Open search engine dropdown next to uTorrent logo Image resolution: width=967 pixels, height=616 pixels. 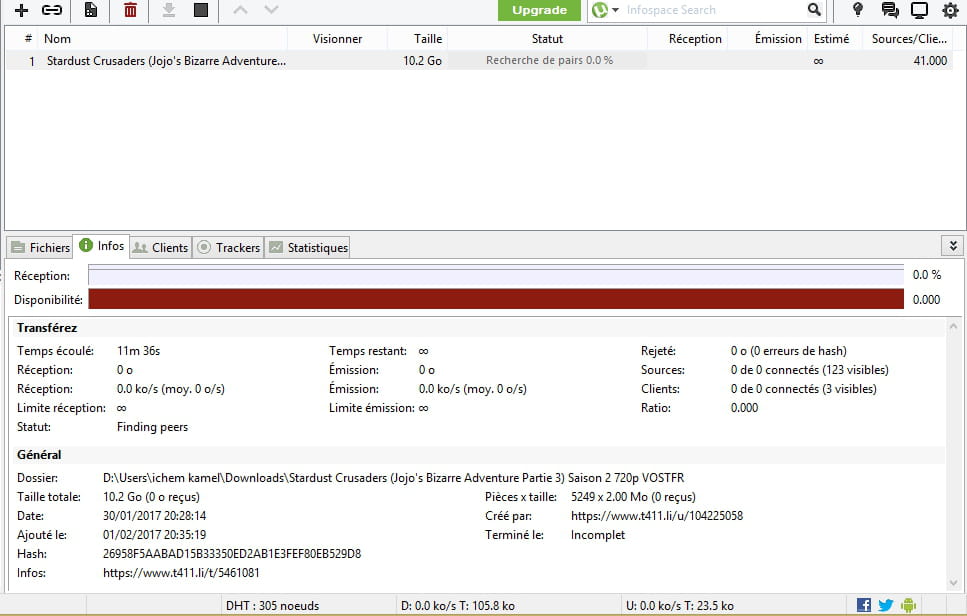(x=615, y=10)
